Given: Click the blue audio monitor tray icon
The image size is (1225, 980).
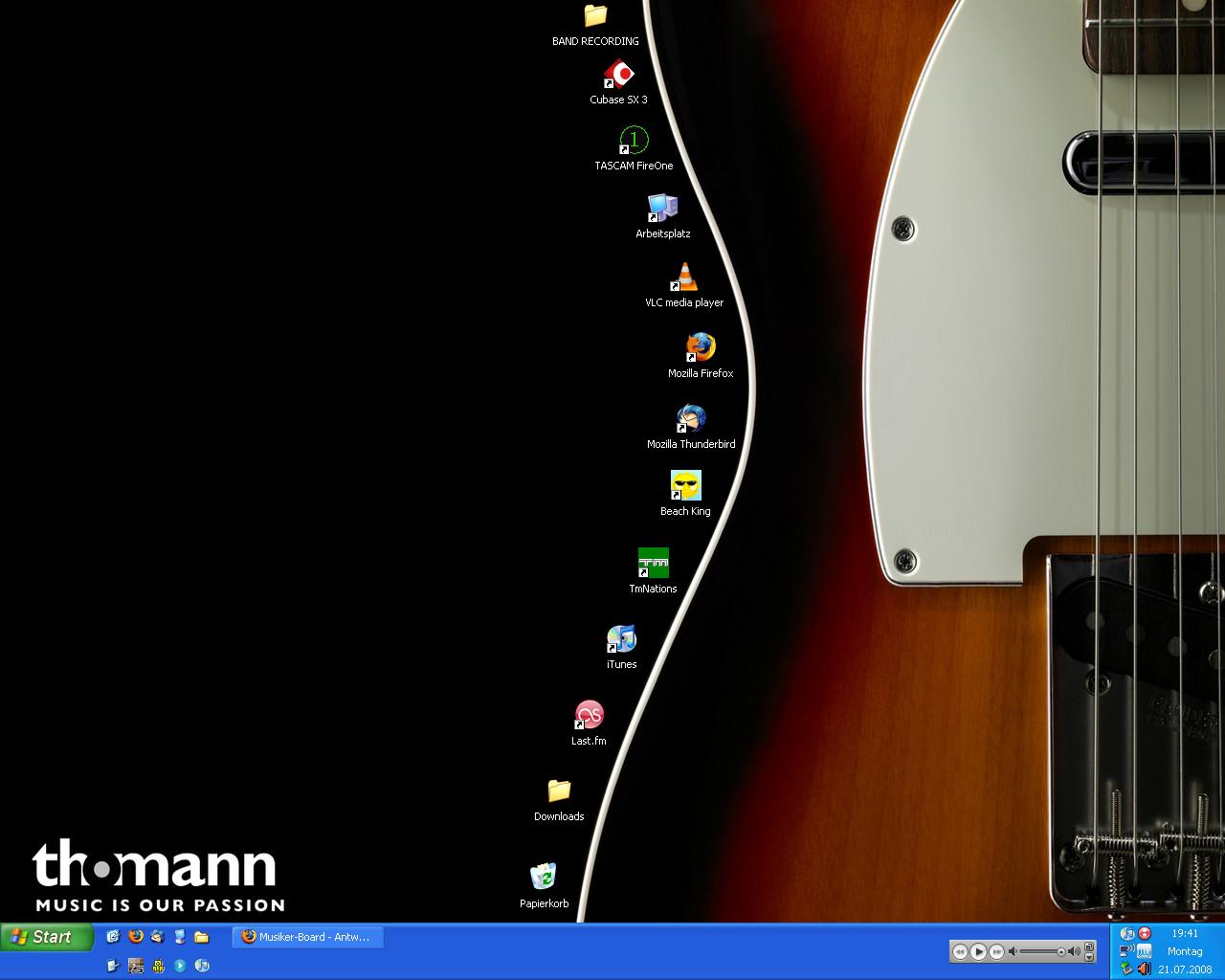Looking at the screenshot, I should 1145,950.
